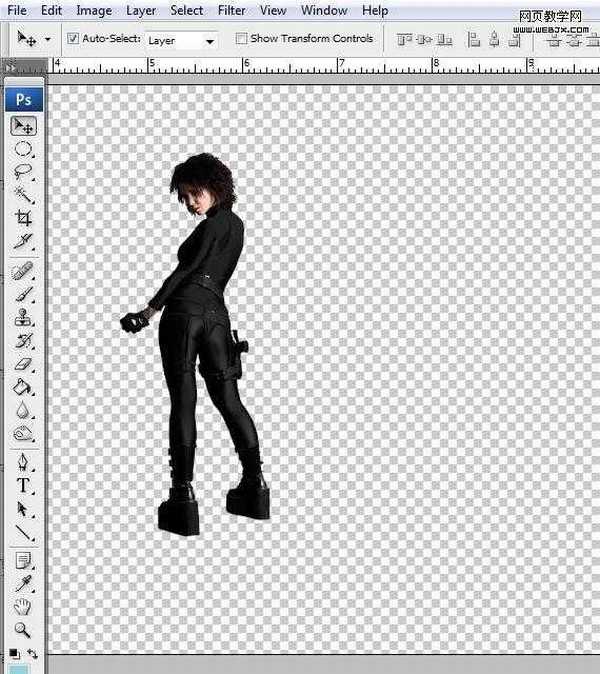Viewport: 600px width, 674px height.
Task: Select the Elliptical Marquee tool
Action: tap(23, 150)
